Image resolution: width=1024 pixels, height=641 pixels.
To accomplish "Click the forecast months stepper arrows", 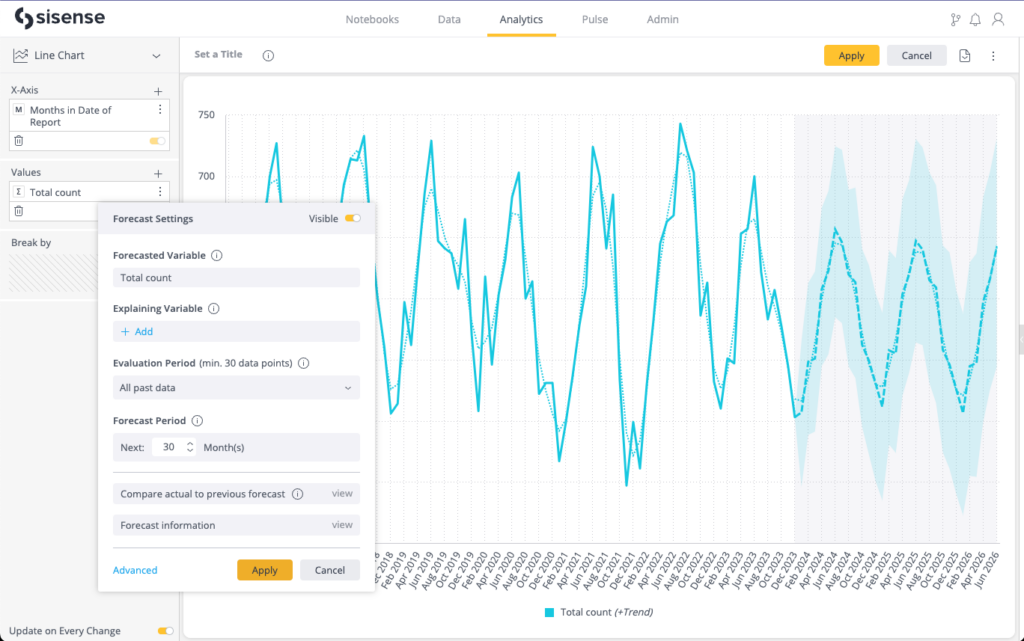I will coord(190,447).
